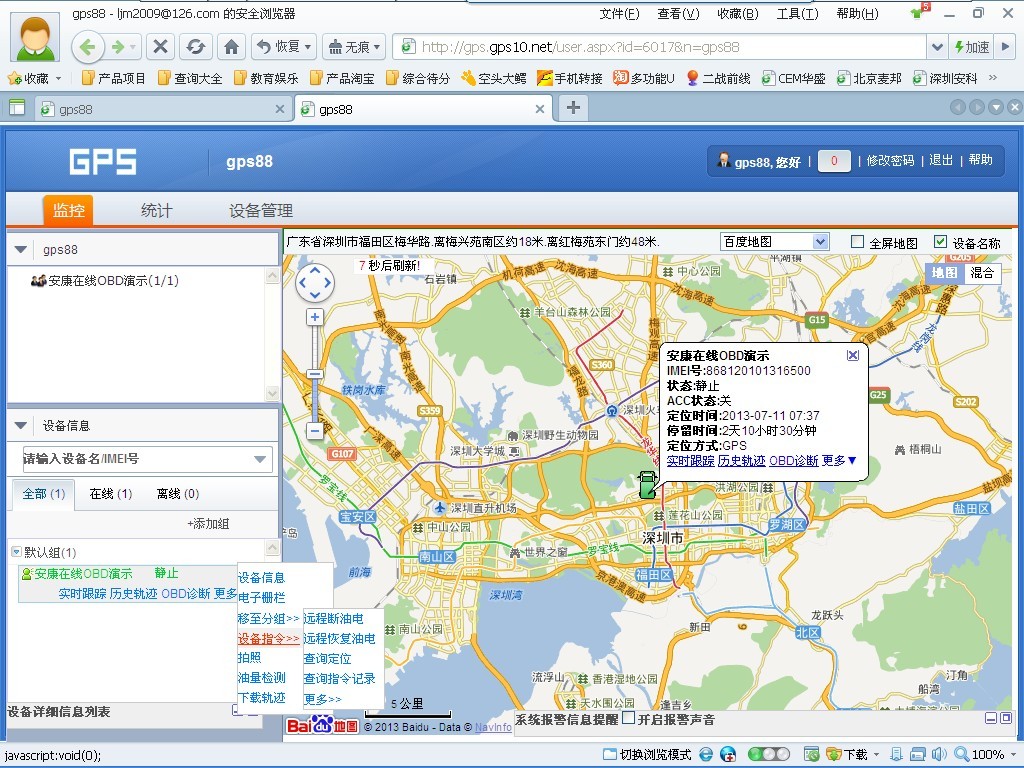Zoom out the map with minus button

(315, 431)
